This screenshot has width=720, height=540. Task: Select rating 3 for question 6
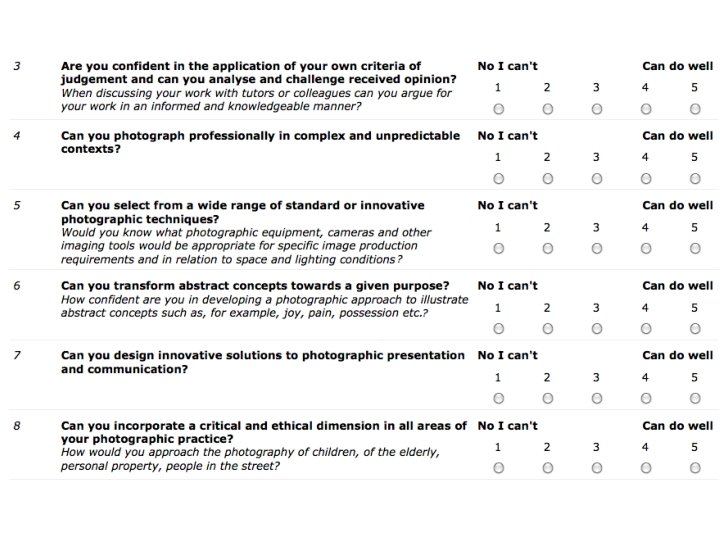596,328
